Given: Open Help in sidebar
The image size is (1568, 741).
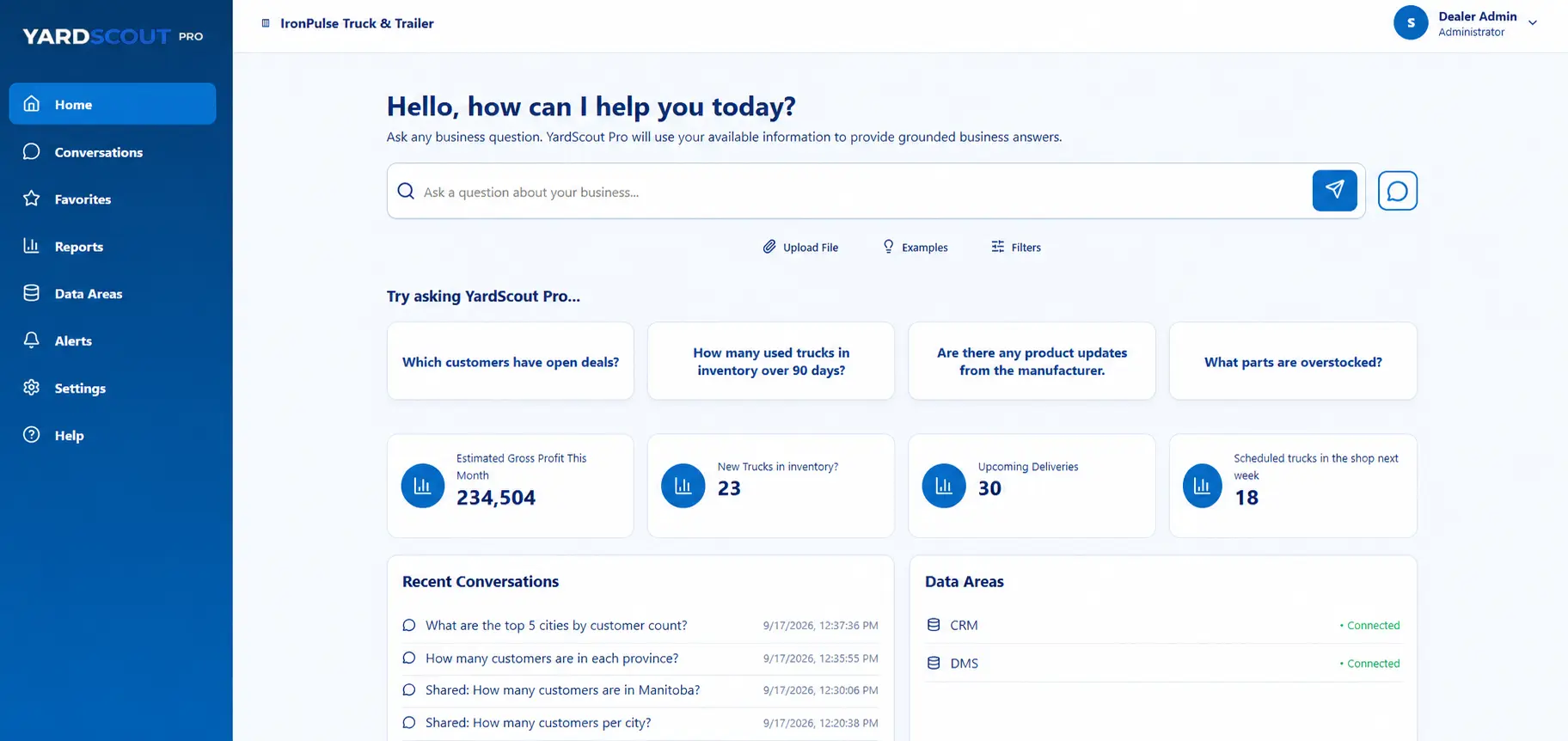Looking at the screenshot, I should click(113, 435).
